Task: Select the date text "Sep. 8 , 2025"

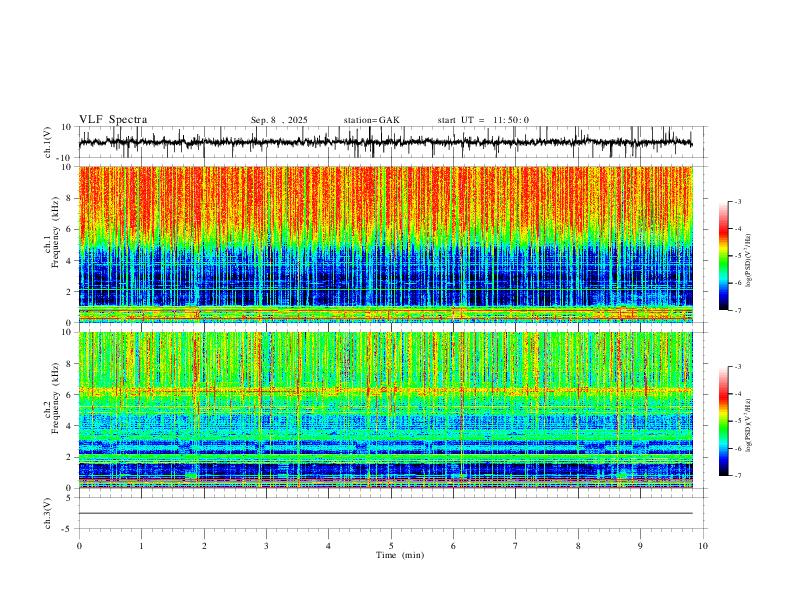Action: [x=279, y=120]
